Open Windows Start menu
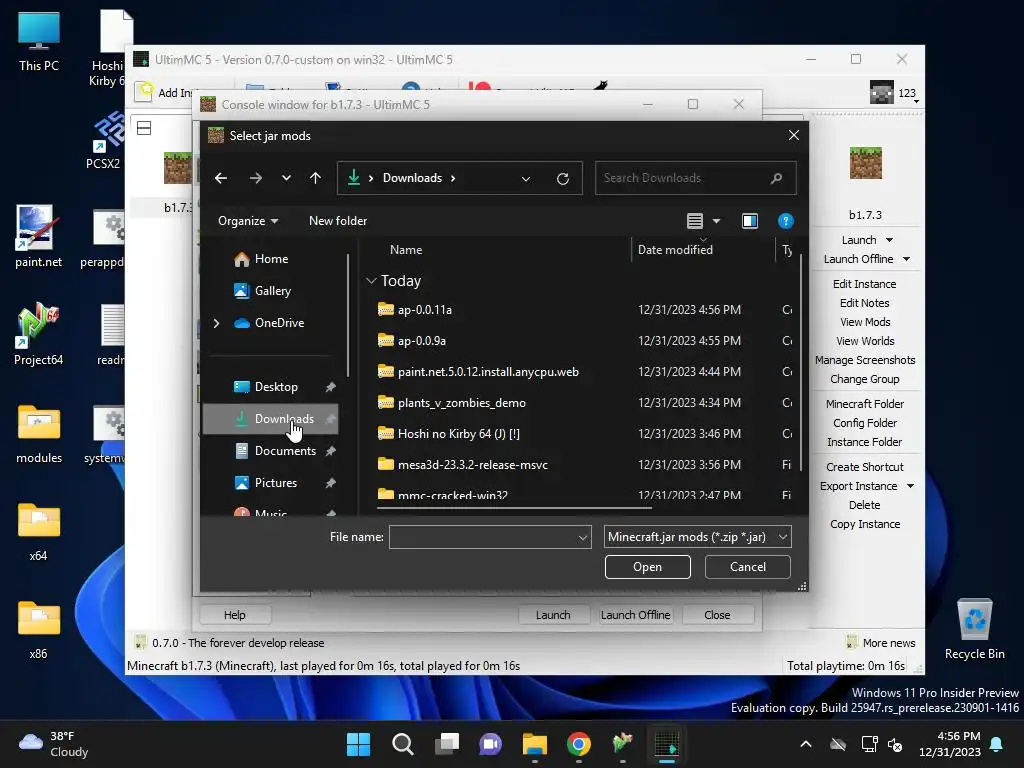 click(358, 744)
